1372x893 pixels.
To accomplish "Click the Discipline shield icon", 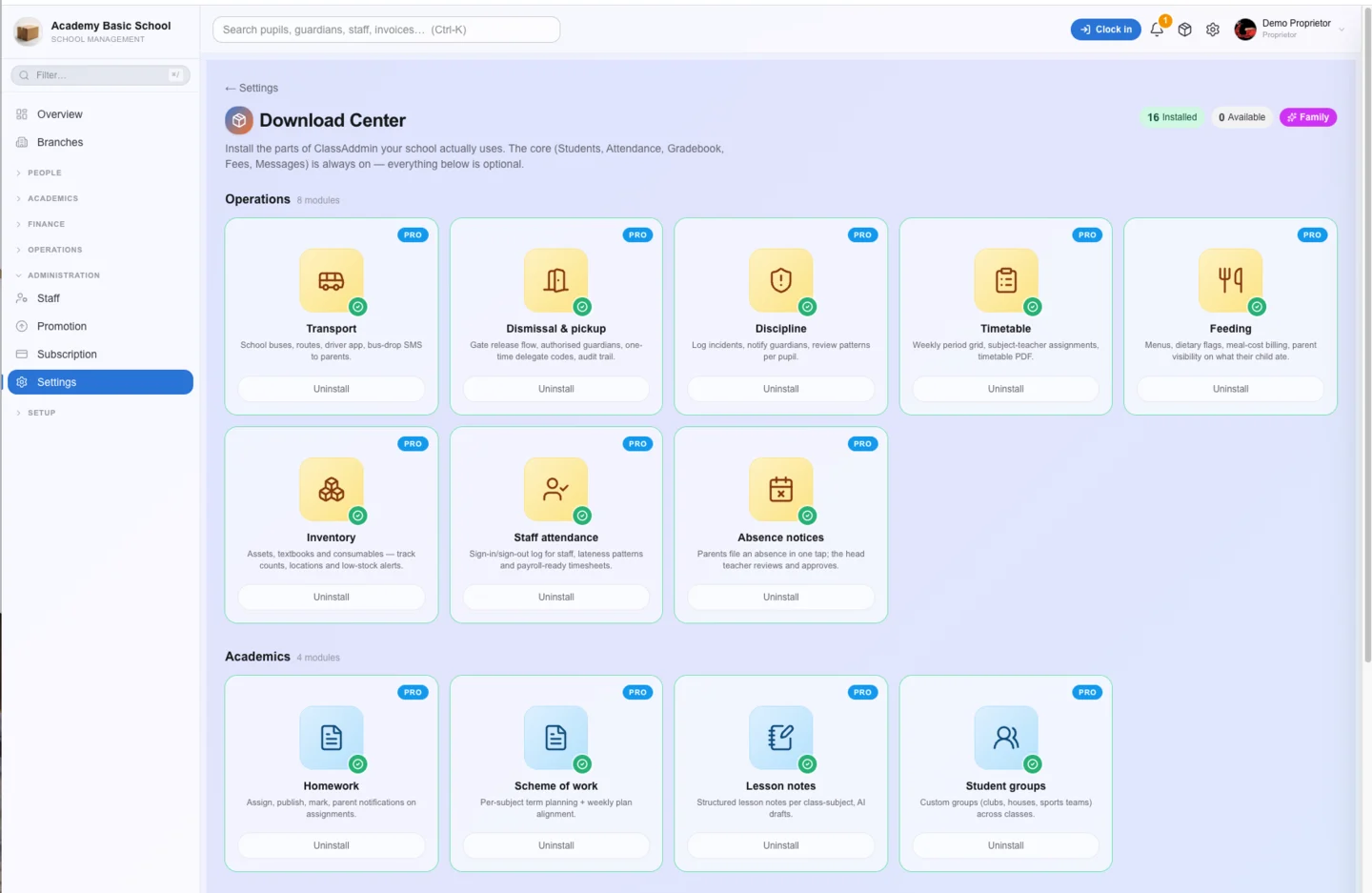I will click(x=781, y=280).
